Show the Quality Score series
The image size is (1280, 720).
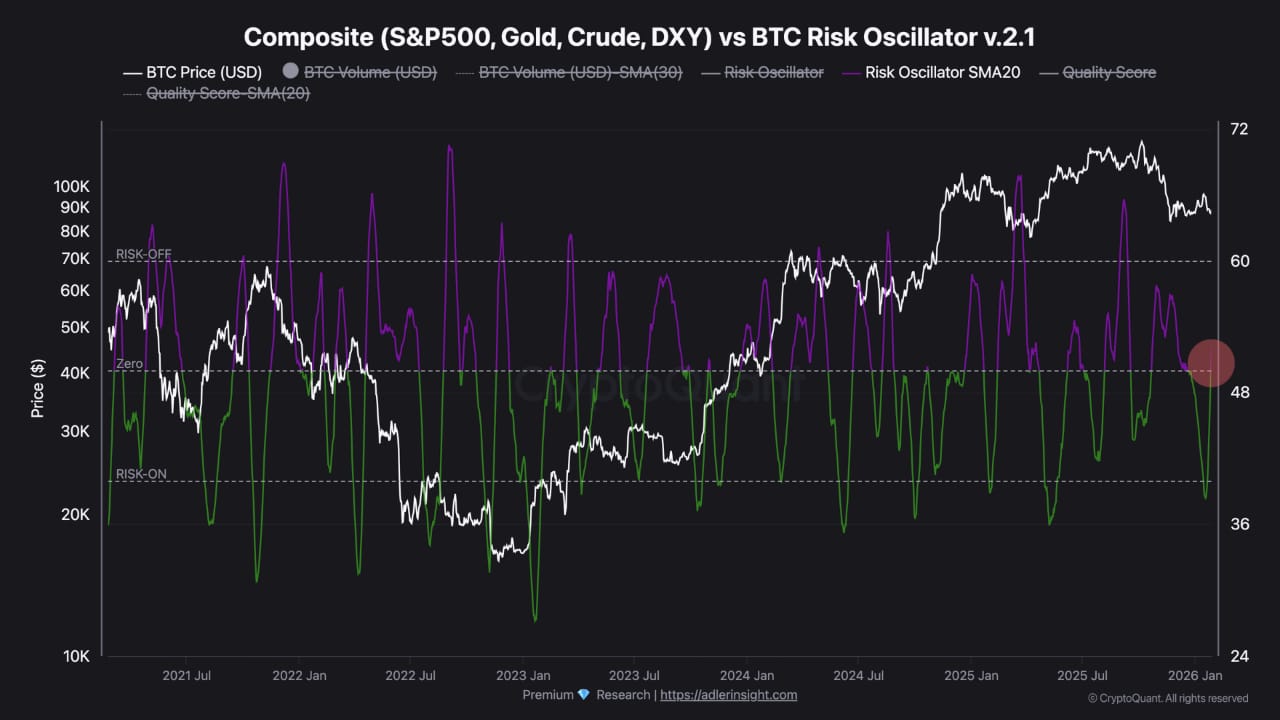[1108, 73]
